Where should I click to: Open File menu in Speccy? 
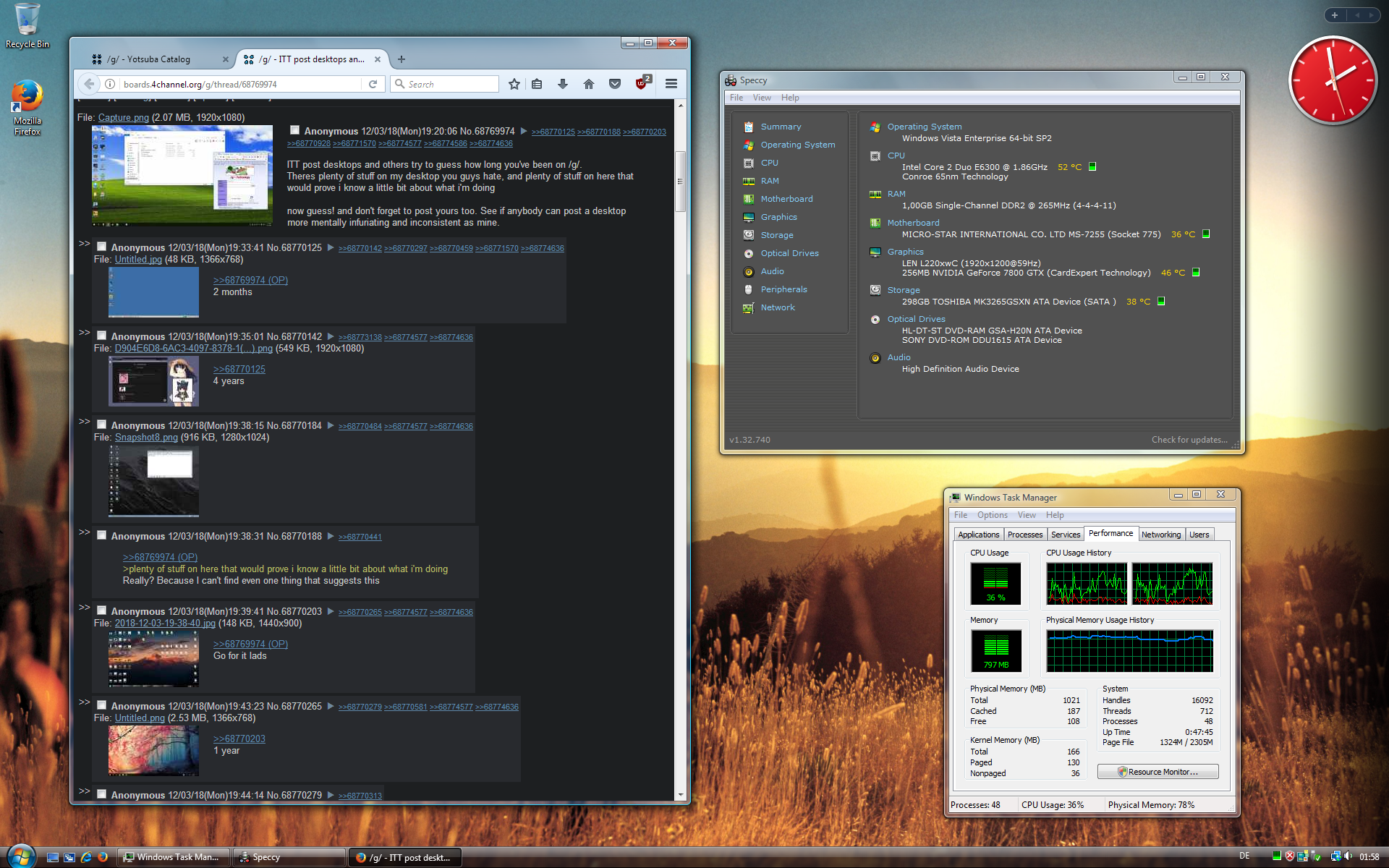point(736,98)
